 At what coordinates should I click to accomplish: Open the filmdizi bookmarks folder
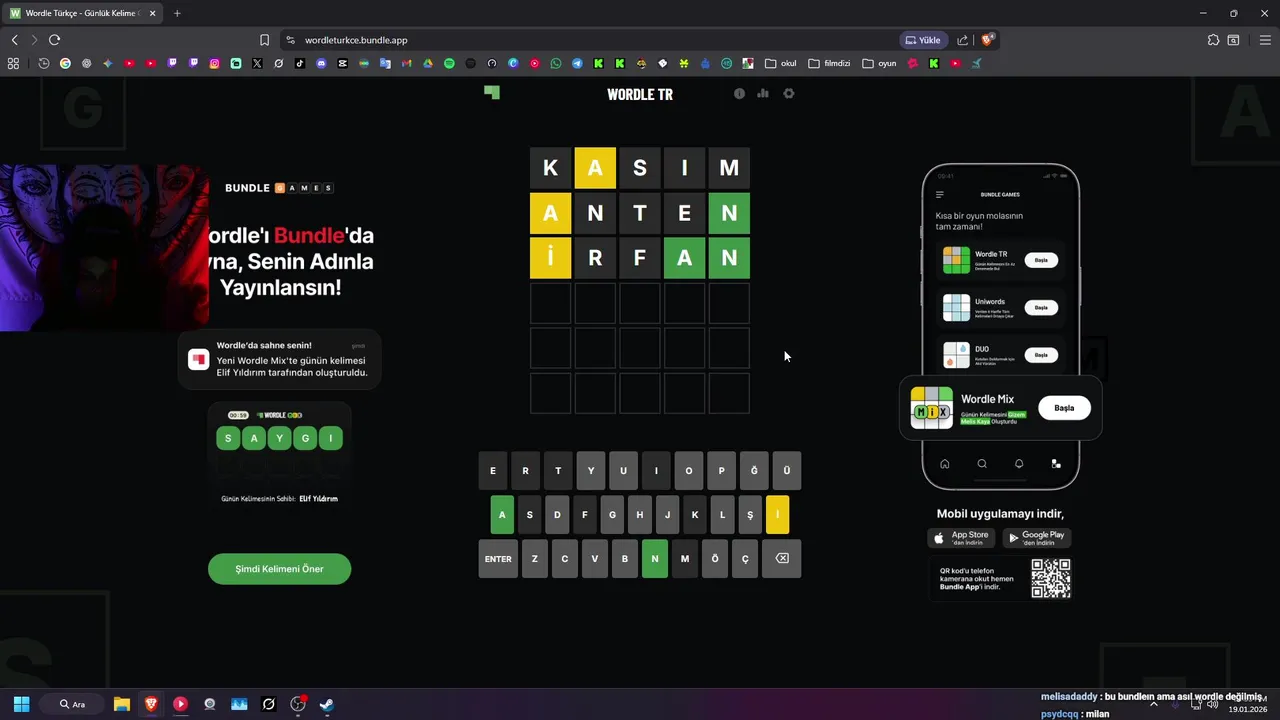(829, 63)
